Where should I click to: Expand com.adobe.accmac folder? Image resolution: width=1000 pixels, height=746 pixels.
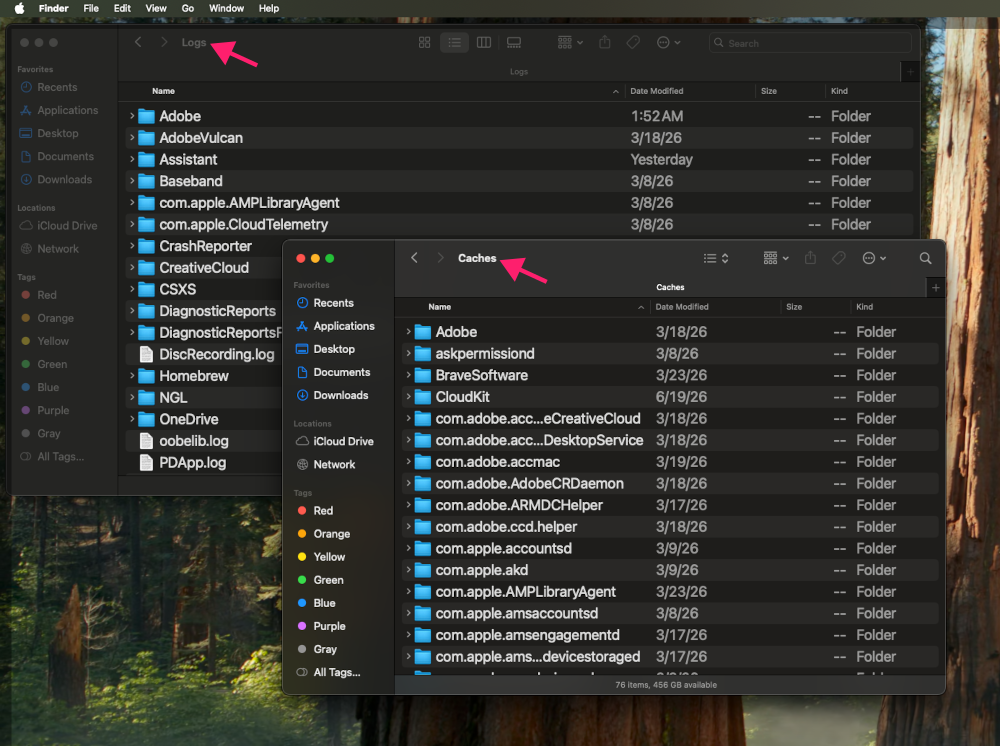tap(408, 462)
